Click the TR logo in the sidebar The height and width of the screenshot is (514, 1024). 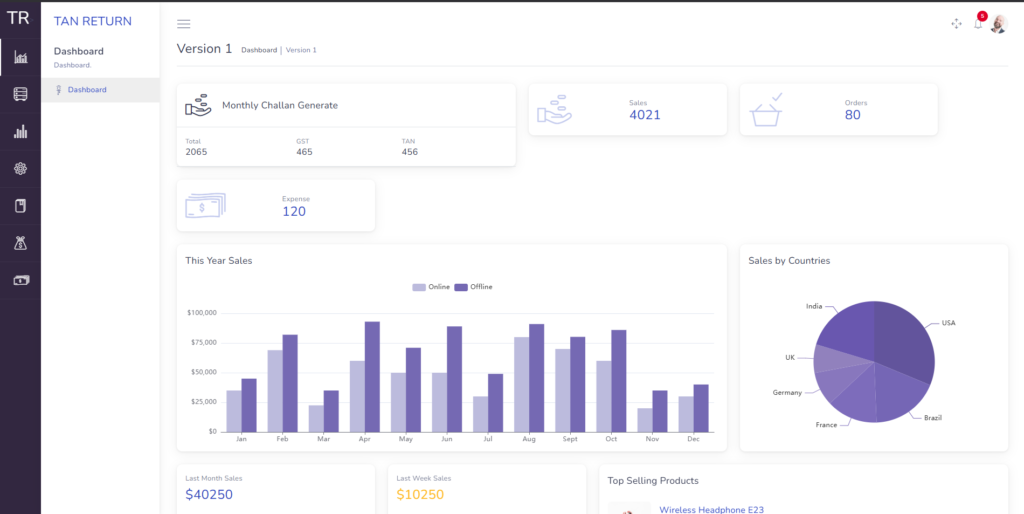[19, 18]
